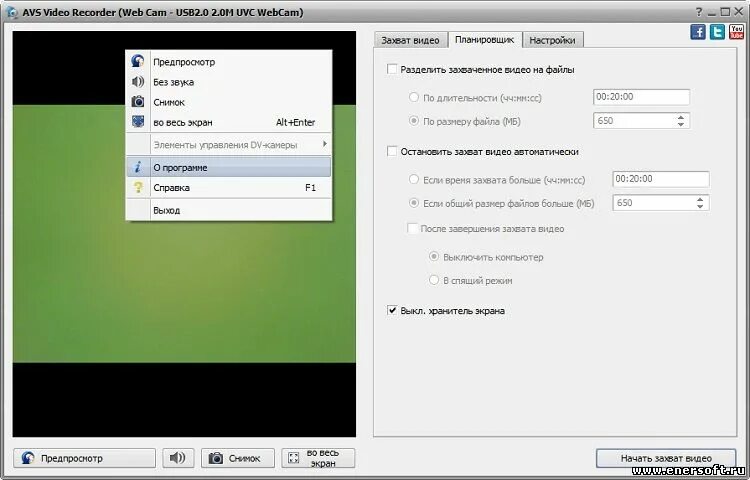This screenshot has width=750, height=480.
Task: Choose Выход in context menu
Action: click(229, 210)
